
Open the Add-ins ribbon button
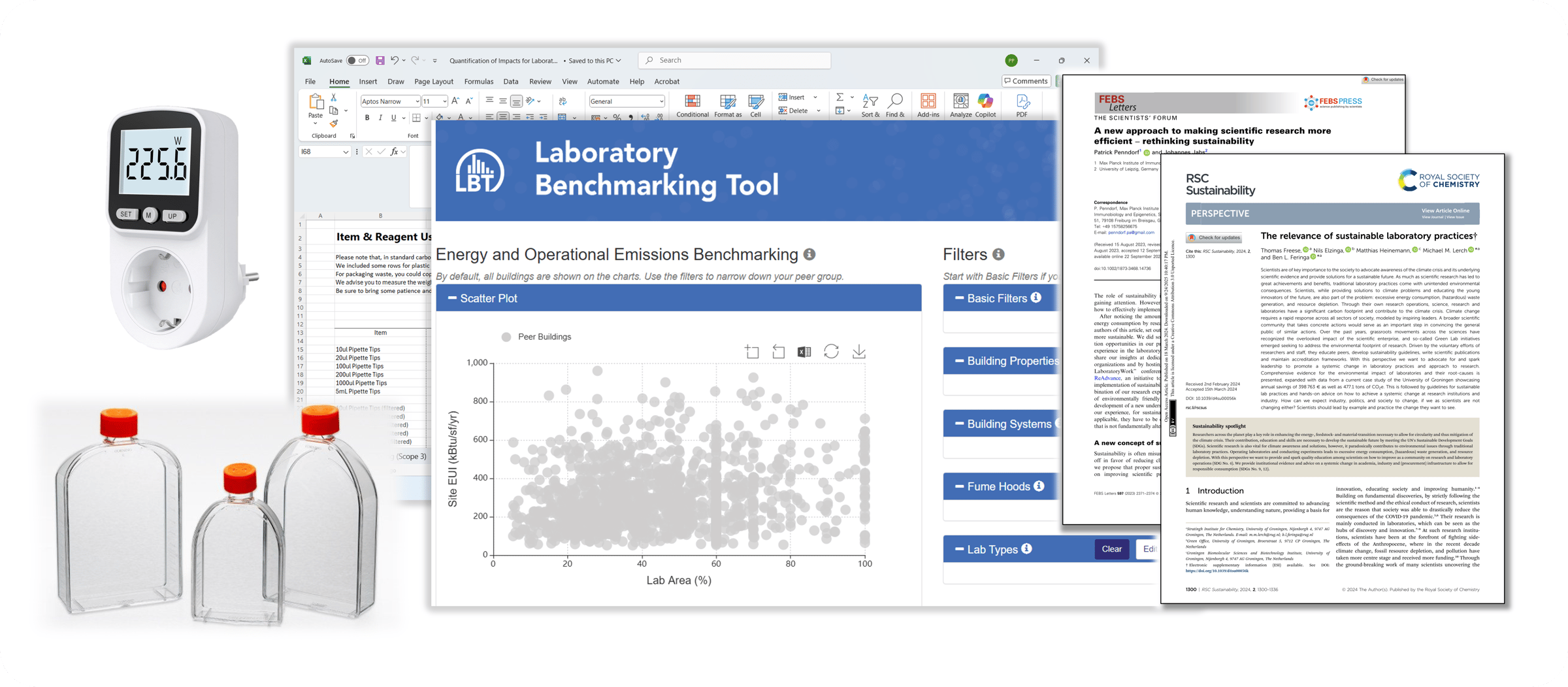coord(928,103)
